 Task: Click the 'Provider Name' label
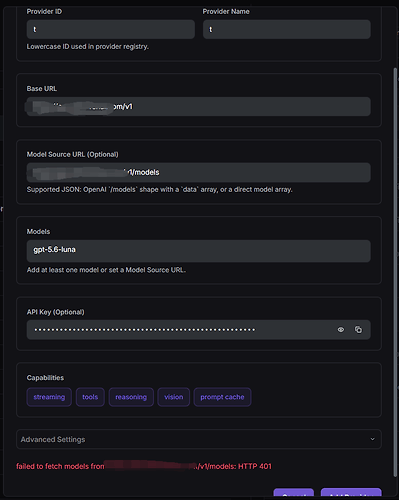coord(226,11)
